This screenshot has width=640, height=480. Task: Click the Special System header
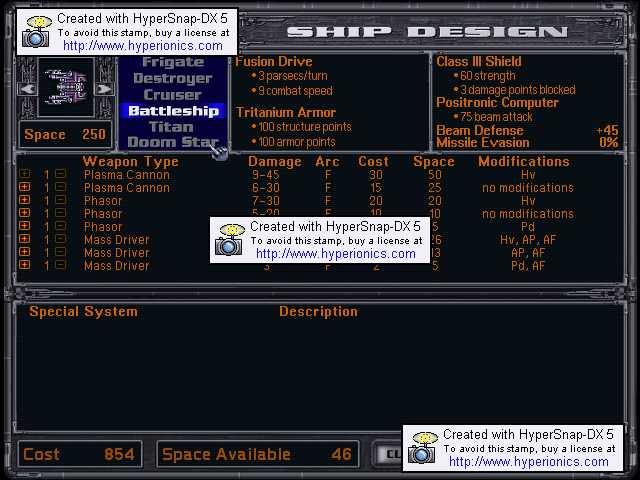[83, 312]
